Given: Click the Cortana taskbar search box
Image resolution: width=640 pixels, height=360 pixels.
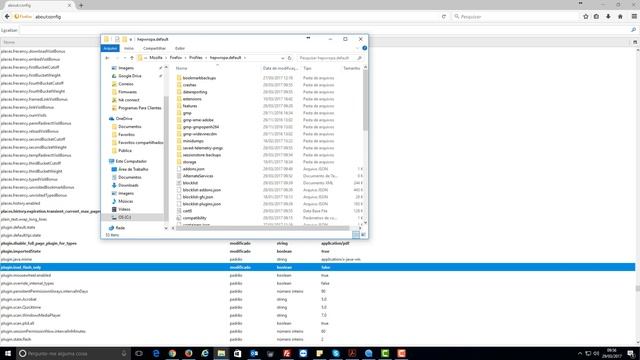Looking at the screenshot, I should (73, 353).
